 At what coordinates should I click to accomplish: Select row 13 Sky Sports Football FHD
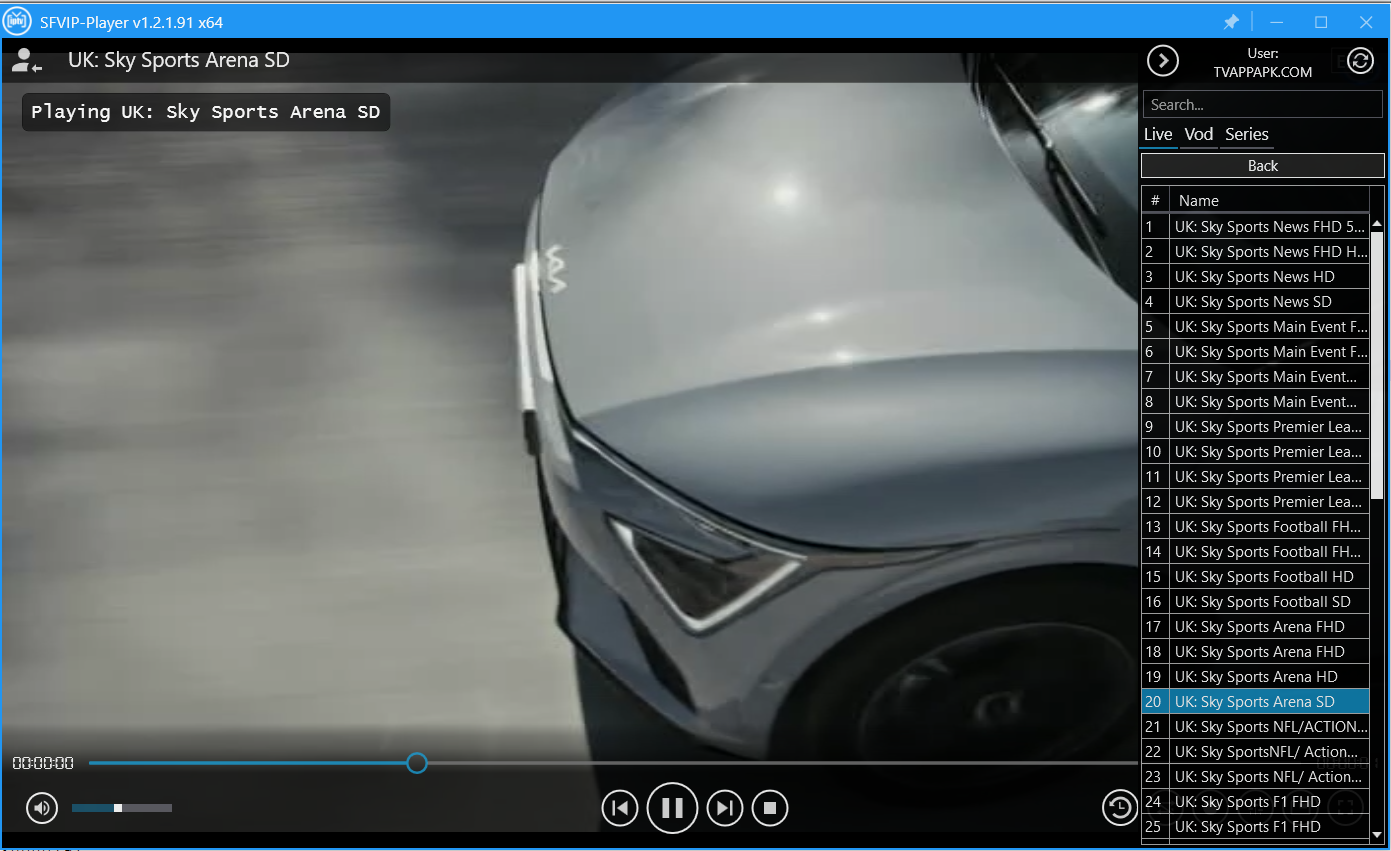tap(1256, 527)
